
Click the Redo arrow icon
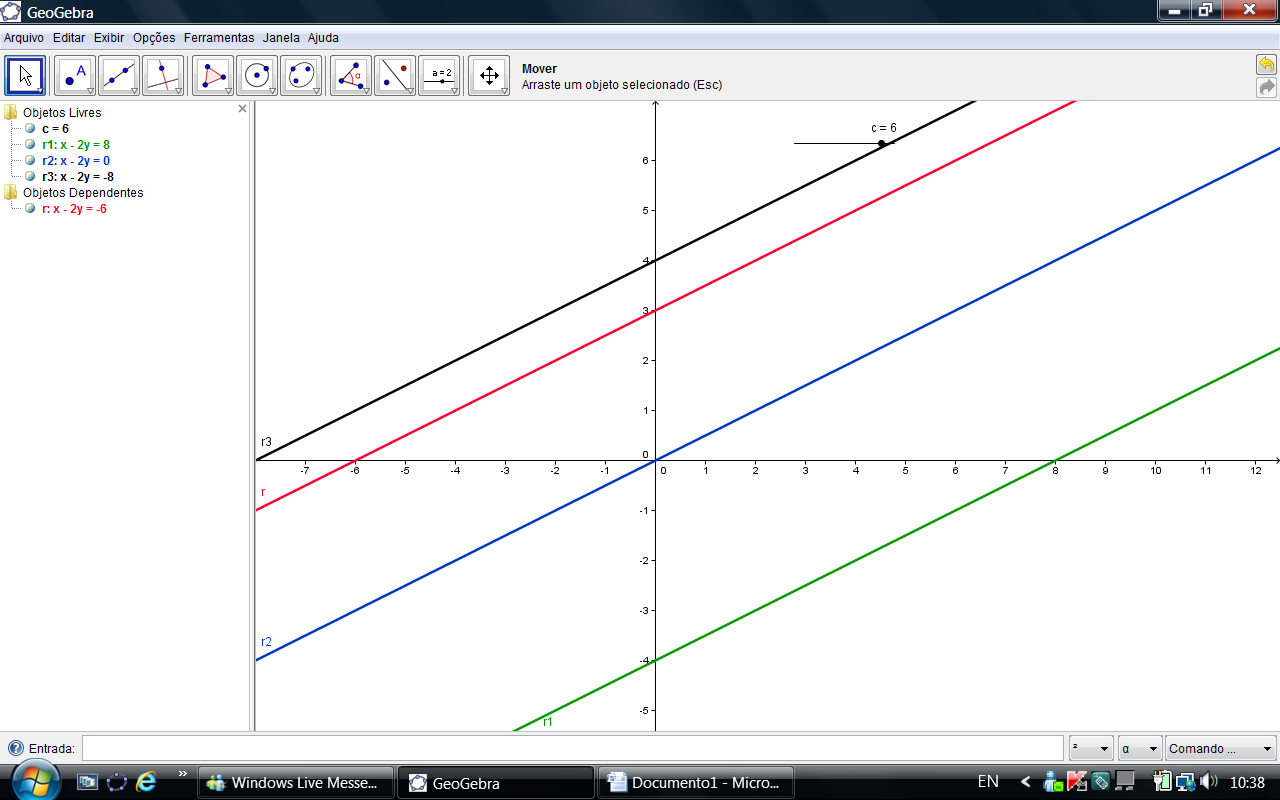(1266, 87)
